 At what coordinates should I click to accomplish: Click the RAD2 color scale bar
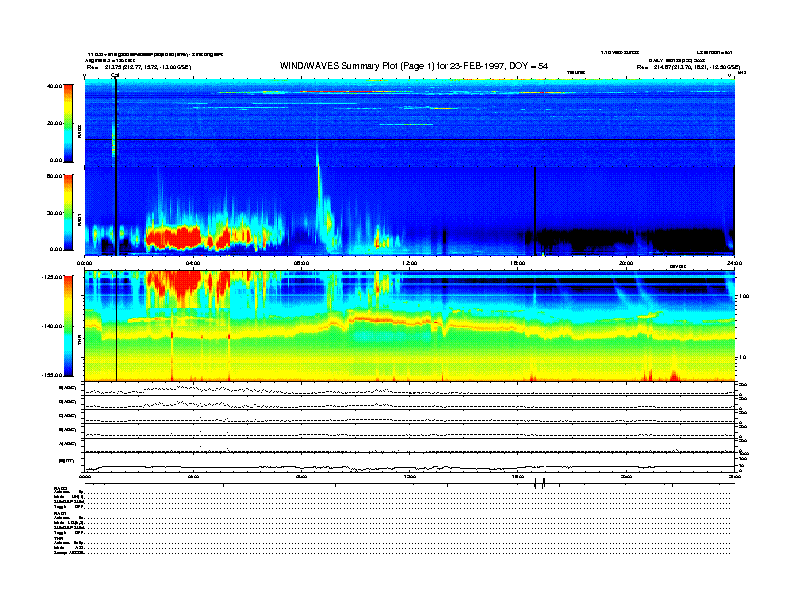pyautogui.click(x=68, y=124)
